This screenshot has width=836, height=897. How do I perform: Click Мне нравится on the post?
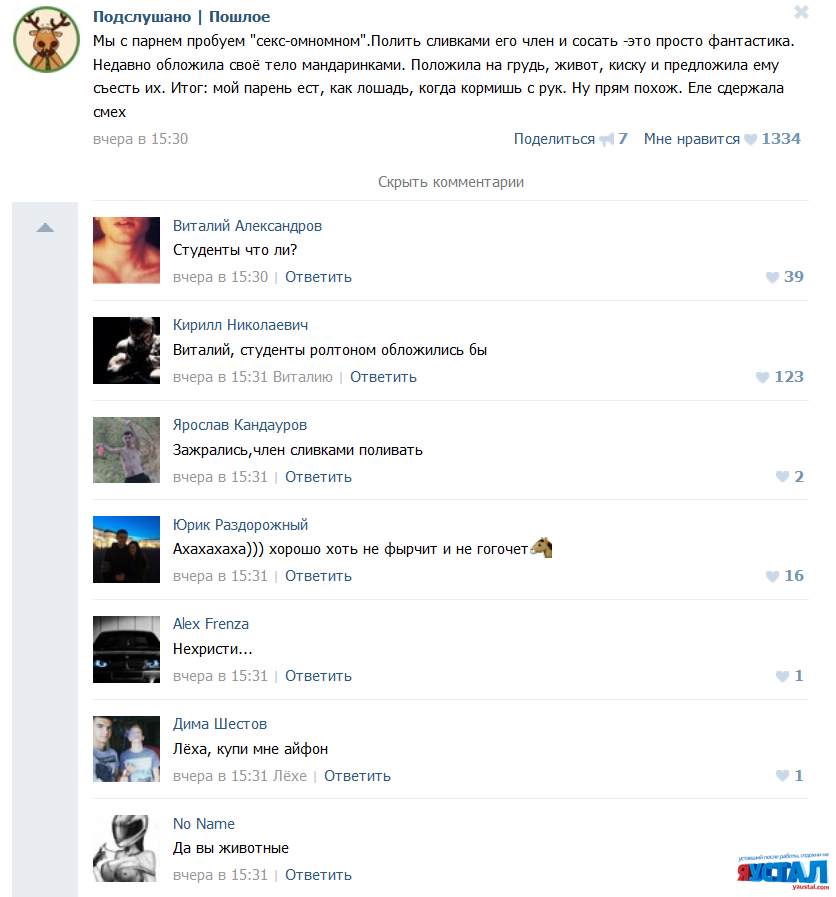691,139
